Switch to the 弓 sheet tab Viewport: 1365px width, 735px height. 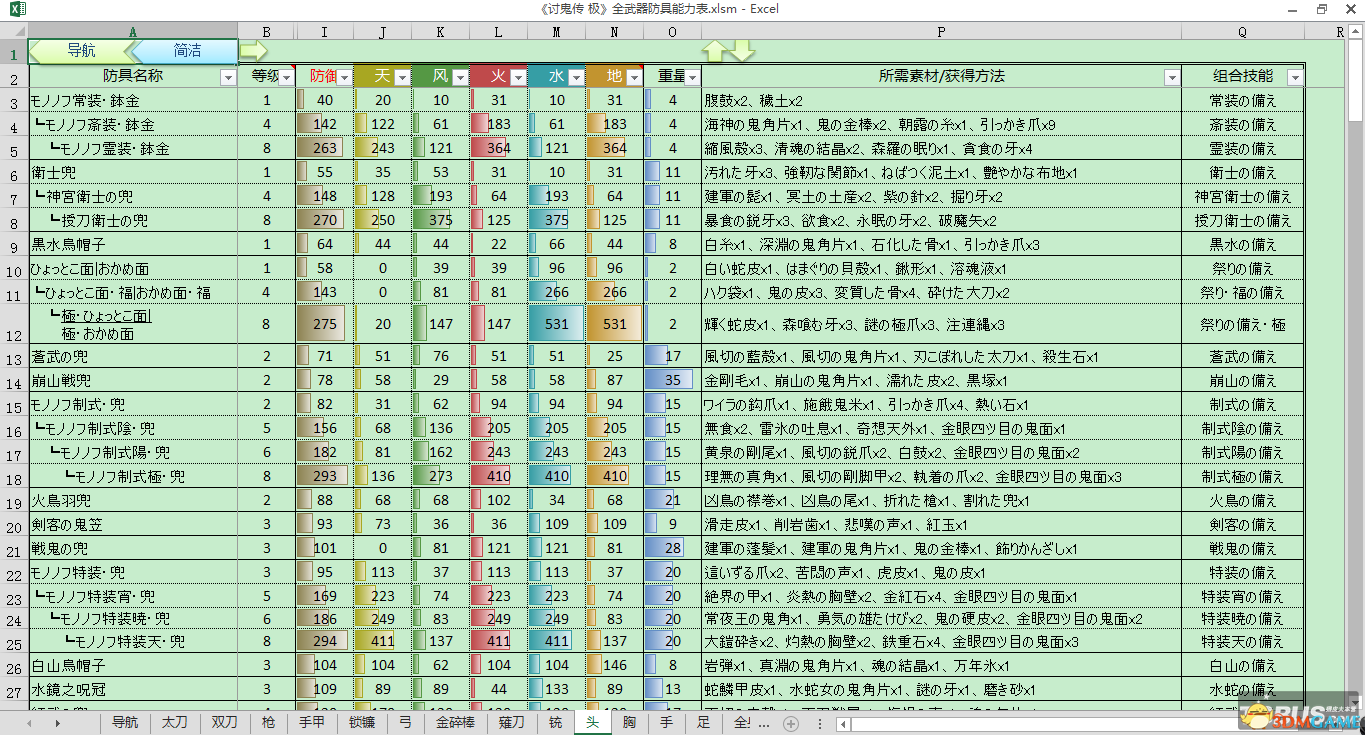click(405, 723)
